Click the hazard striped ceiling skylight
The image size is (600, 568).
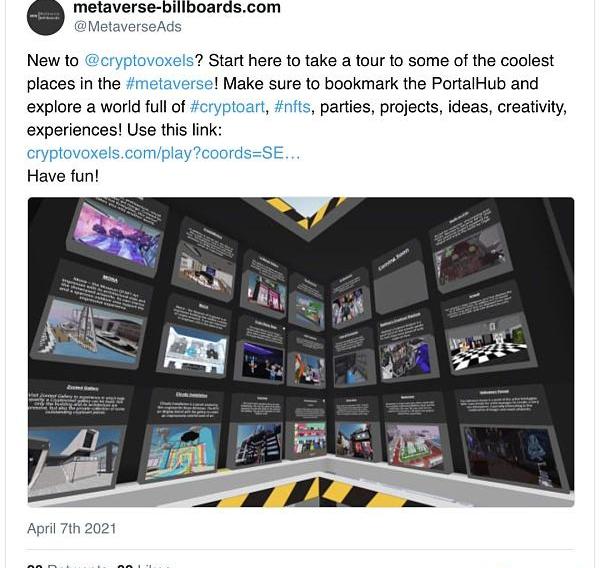point(306,213)
